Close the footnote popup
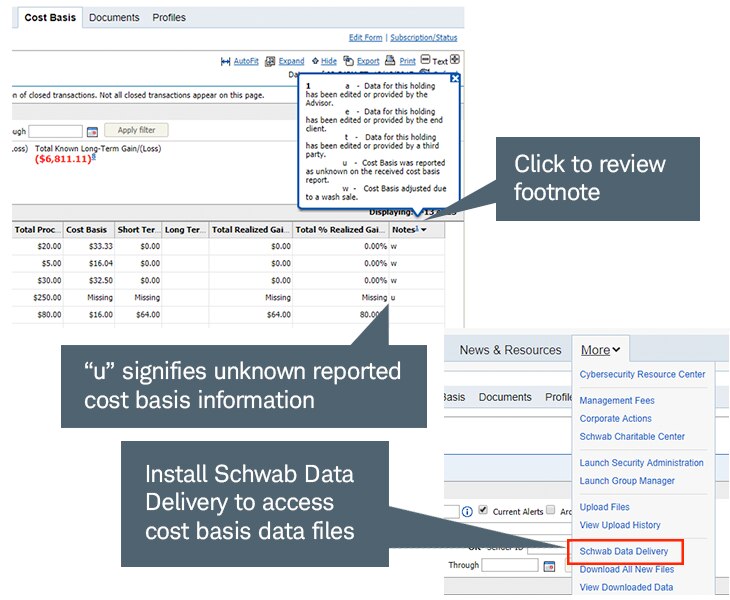Screen dimensions: 730x600 point(455,78)
